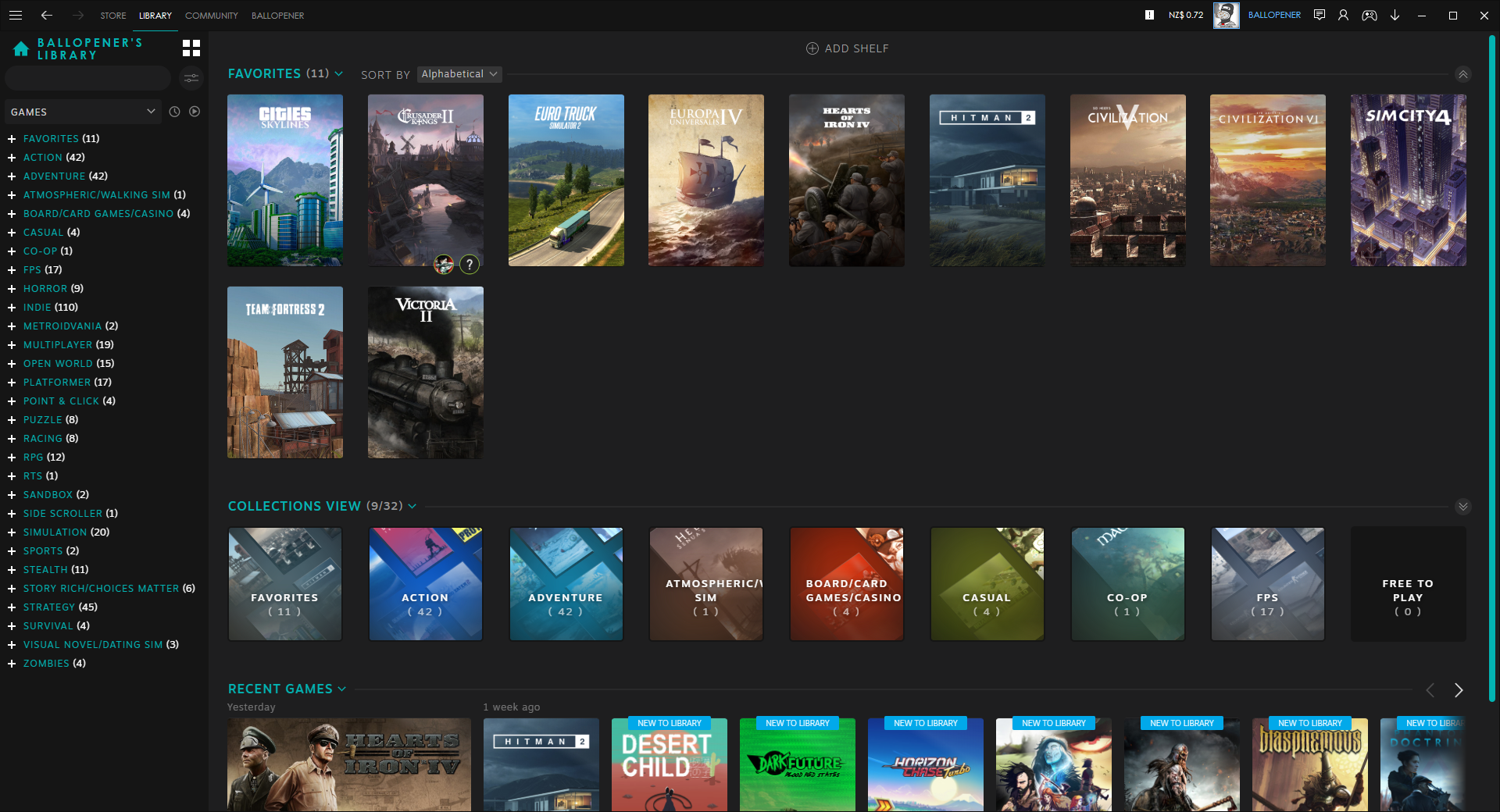Open the Library tab
The width and height of the screenshot is (1500, 812).
[155, 16]
